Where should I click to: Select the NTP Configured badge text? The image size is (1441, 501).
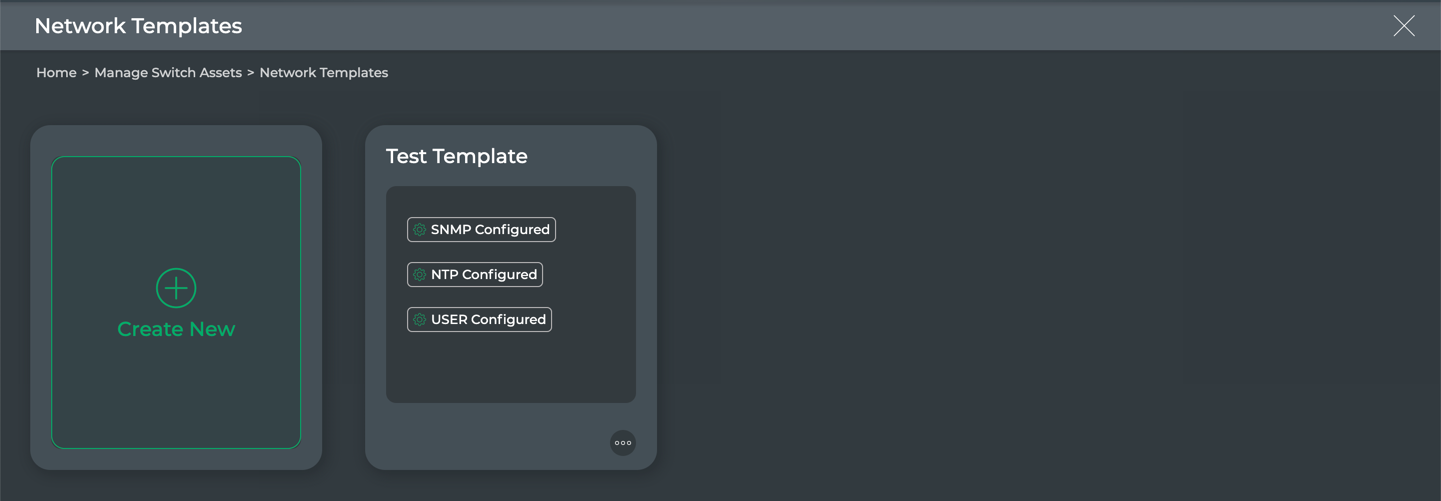tap(484, 275)
